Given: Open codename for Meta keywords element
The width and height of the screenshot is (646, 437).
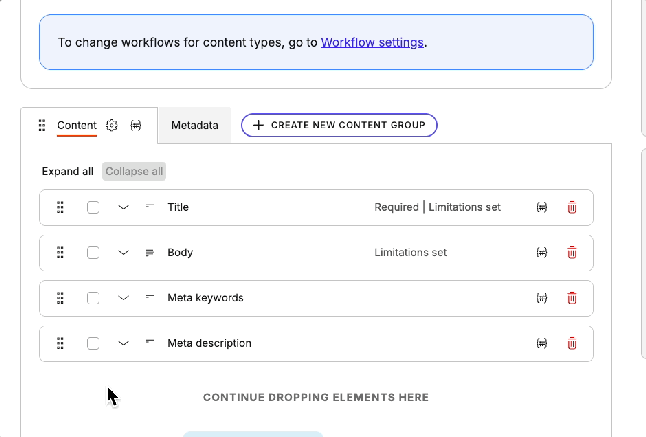Looking at the screenshot, I should pyautogui.click(x=542, y=298).
